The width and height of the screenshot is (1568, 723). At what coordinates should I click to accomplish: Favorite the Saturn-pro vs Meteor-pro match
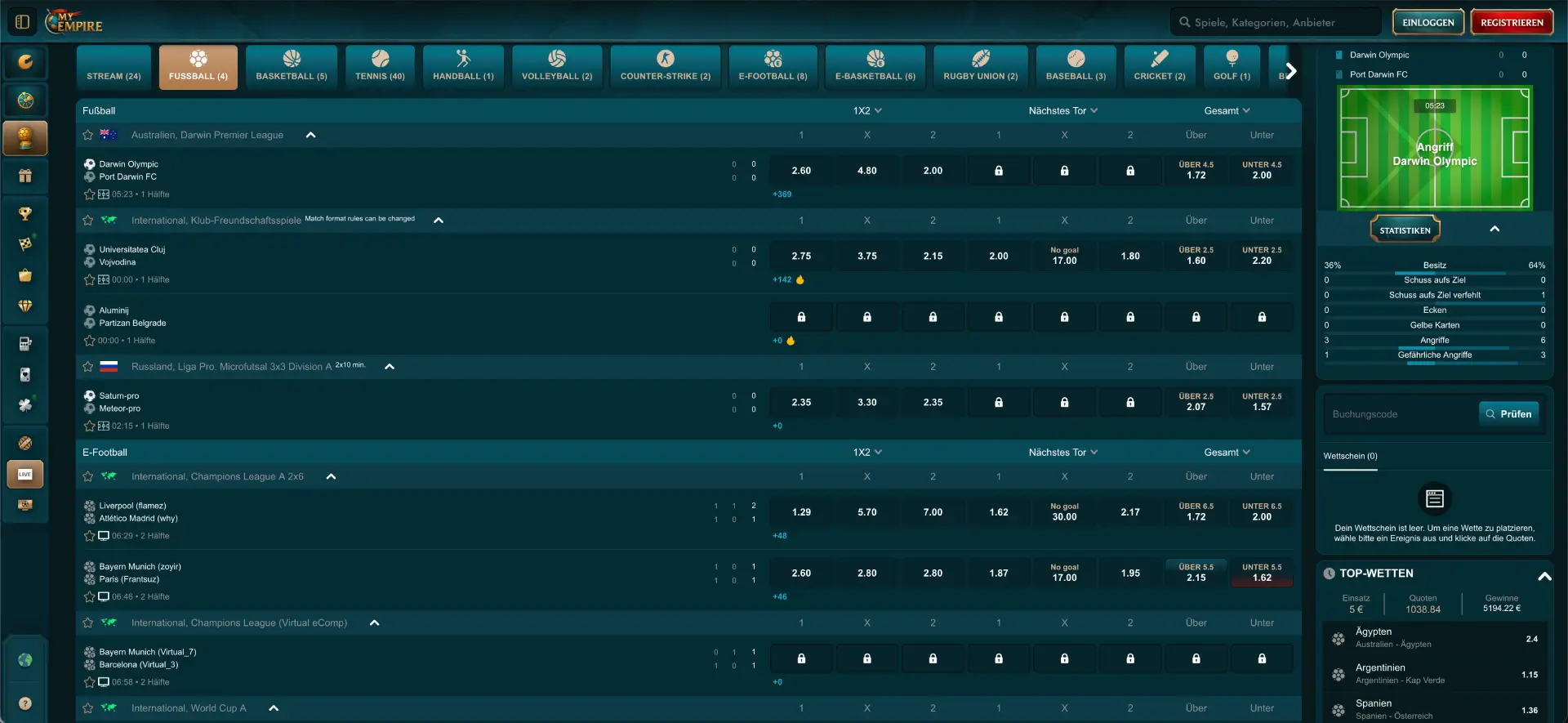click(90, 426)
